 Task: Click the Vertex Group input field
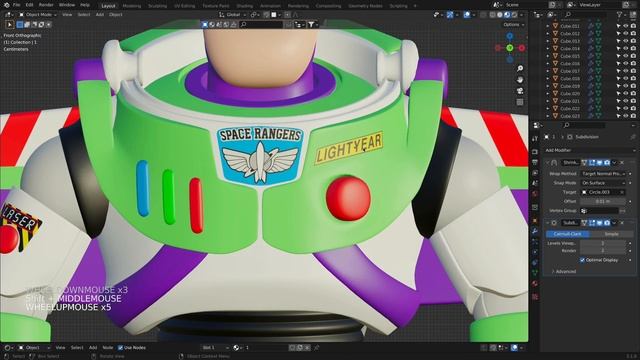(600, 211)
